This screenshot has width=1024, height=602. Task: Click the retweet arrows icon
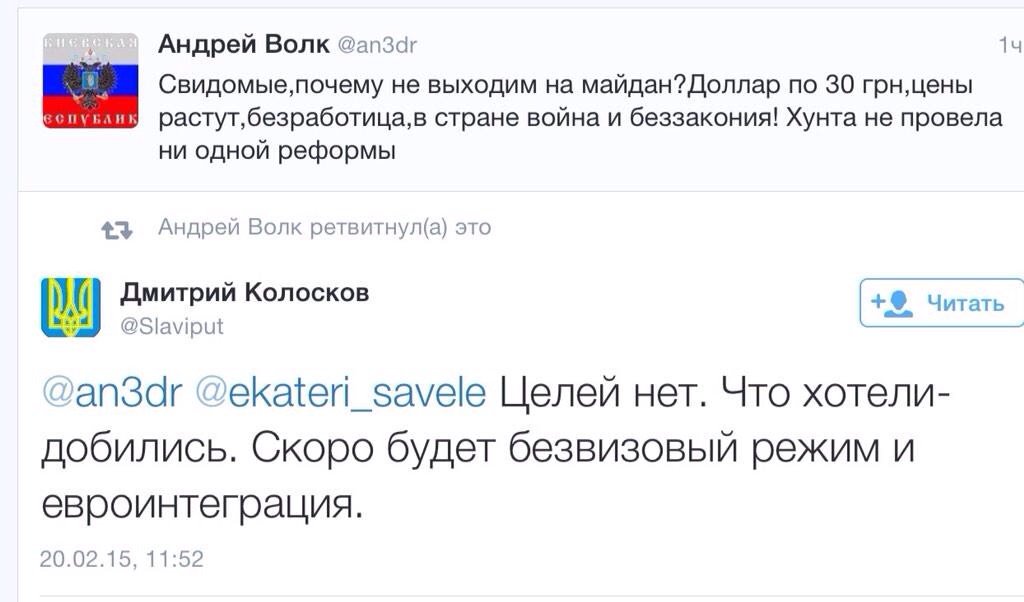click(x=117, y=229)
